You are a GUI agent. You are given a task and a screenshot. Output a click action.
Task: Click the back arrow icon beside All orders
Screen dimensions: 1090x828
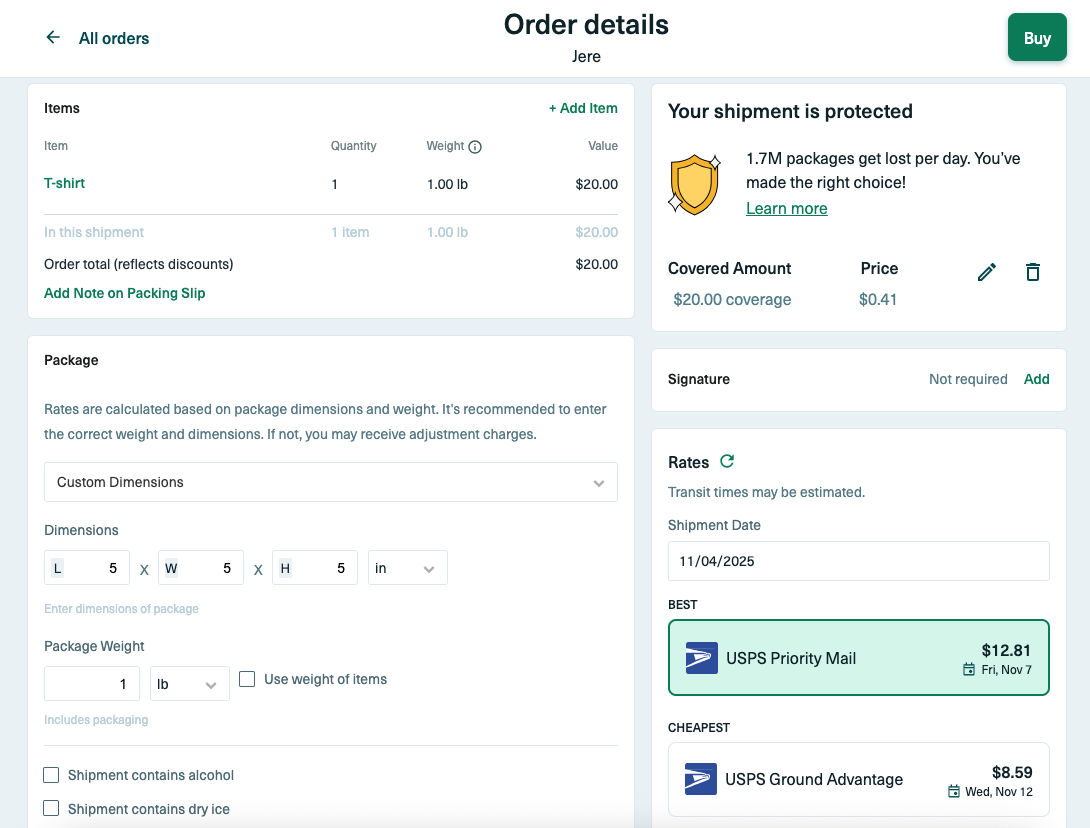[x=53, y=38]
